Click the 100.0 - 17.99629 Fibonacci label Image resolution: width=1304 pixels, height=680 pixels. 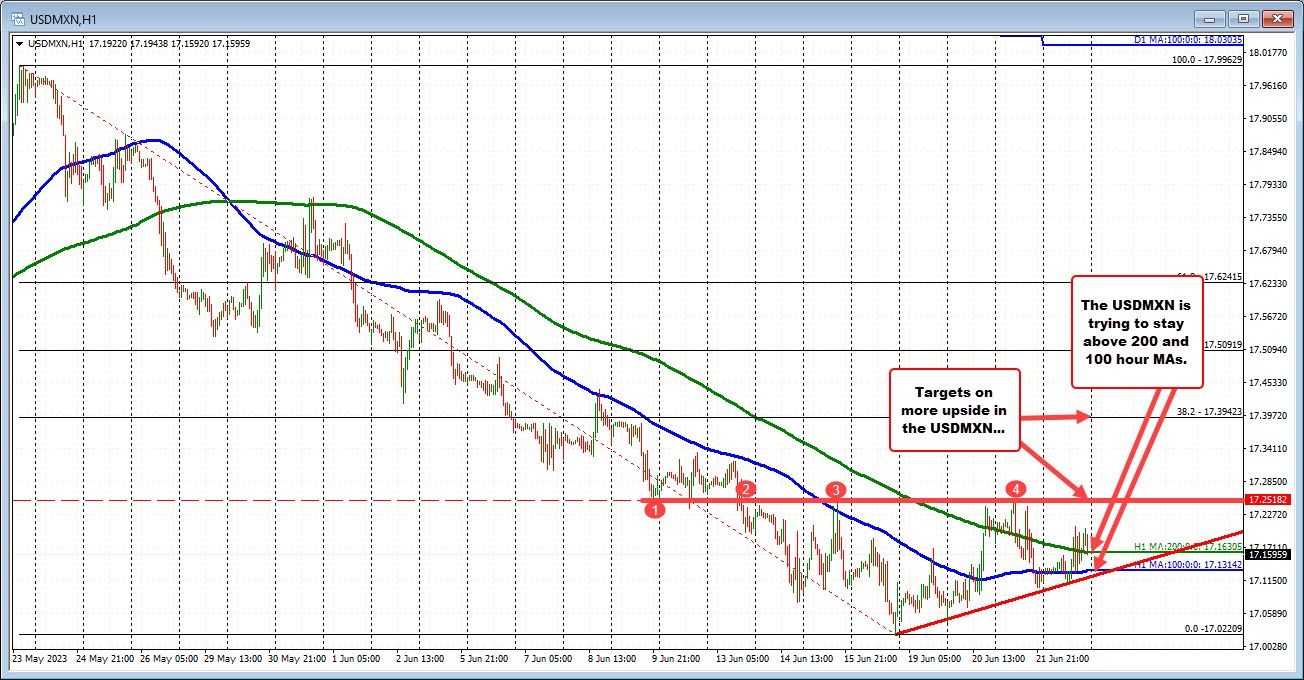pyautogui.click(x=1207, y=60)
